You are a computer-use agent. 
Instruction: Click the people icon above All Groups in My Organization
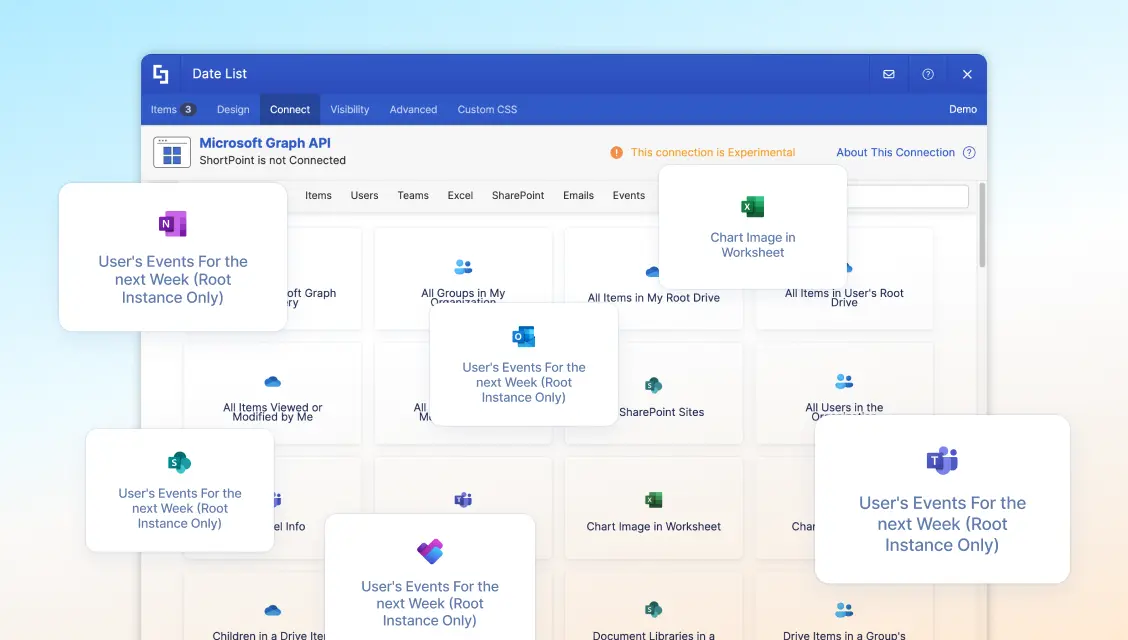463,267
